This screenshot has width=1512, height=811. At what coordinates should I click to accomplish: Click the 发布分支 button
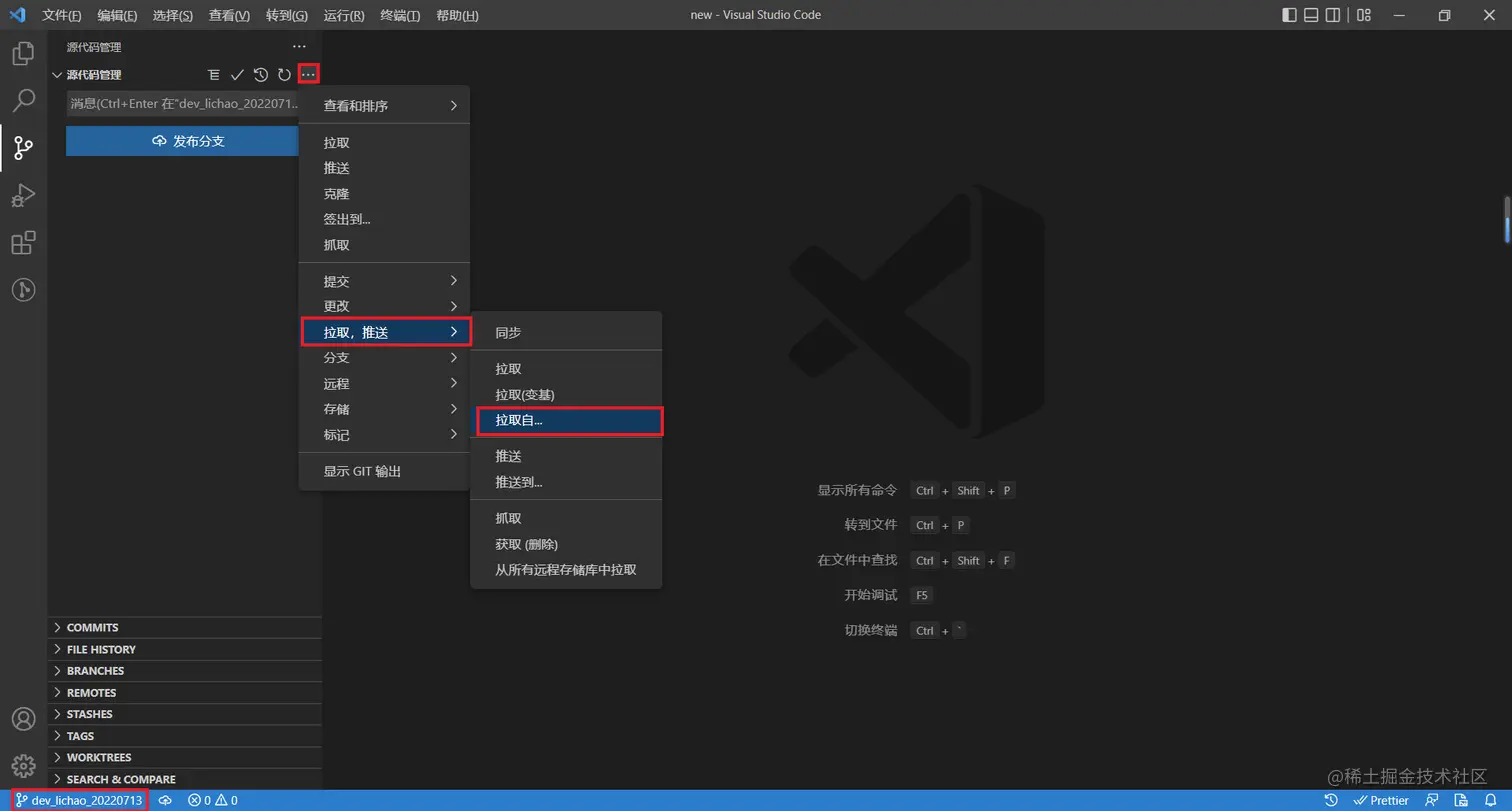(x=182, y=141)
